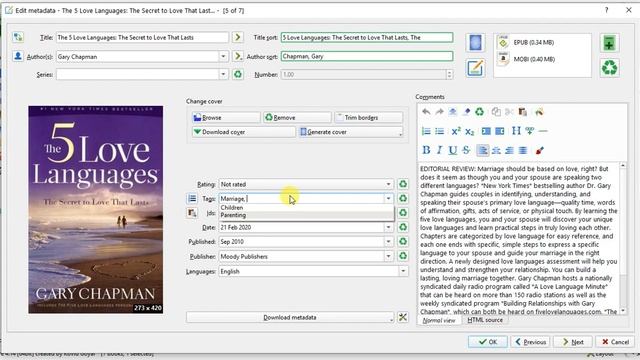Click Copy in the Comments toolbar

(496, 112)
